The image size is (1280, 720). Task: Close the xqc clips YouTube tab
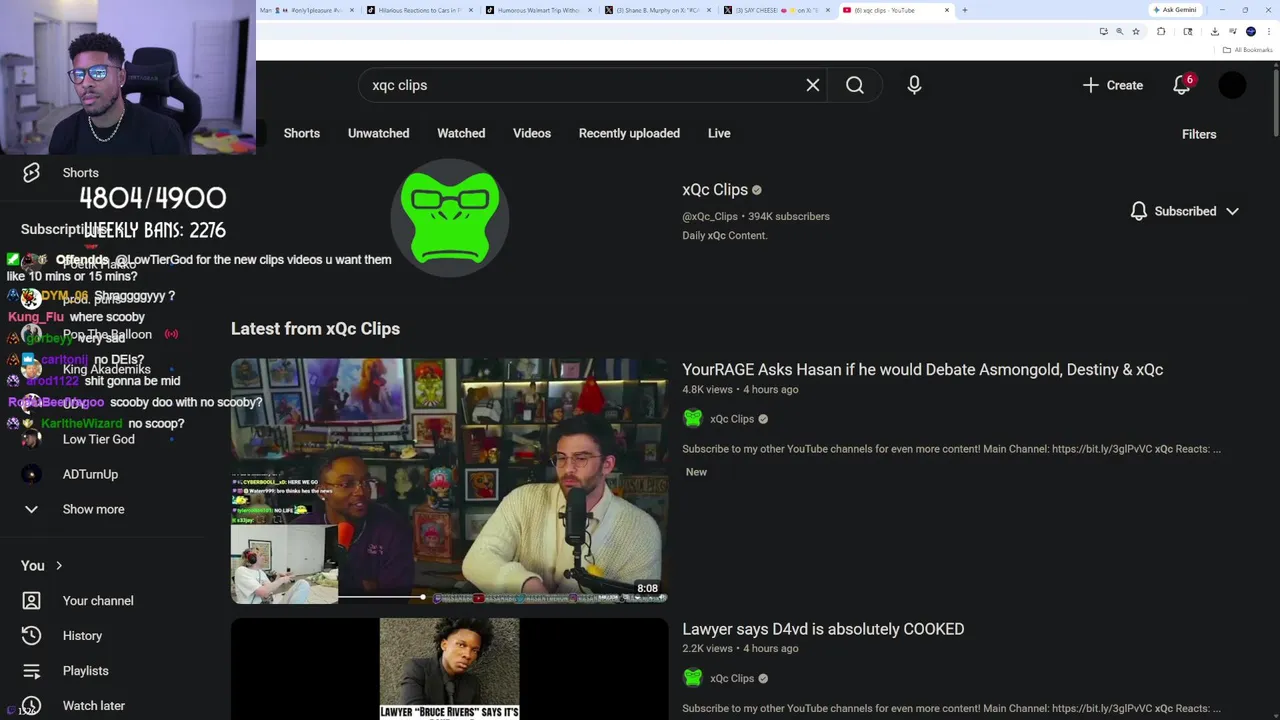coord(947,10)
